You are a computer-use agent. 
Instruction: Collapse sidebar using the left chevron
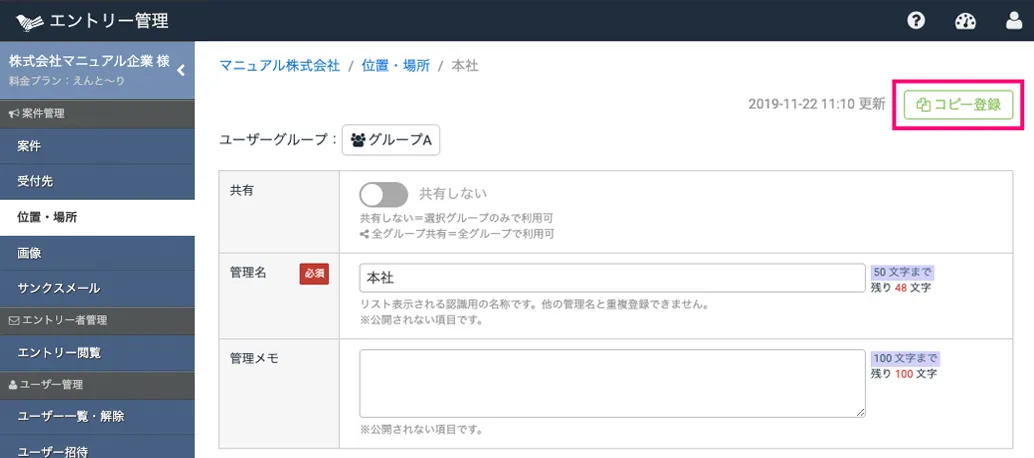[x=181, y=70]
